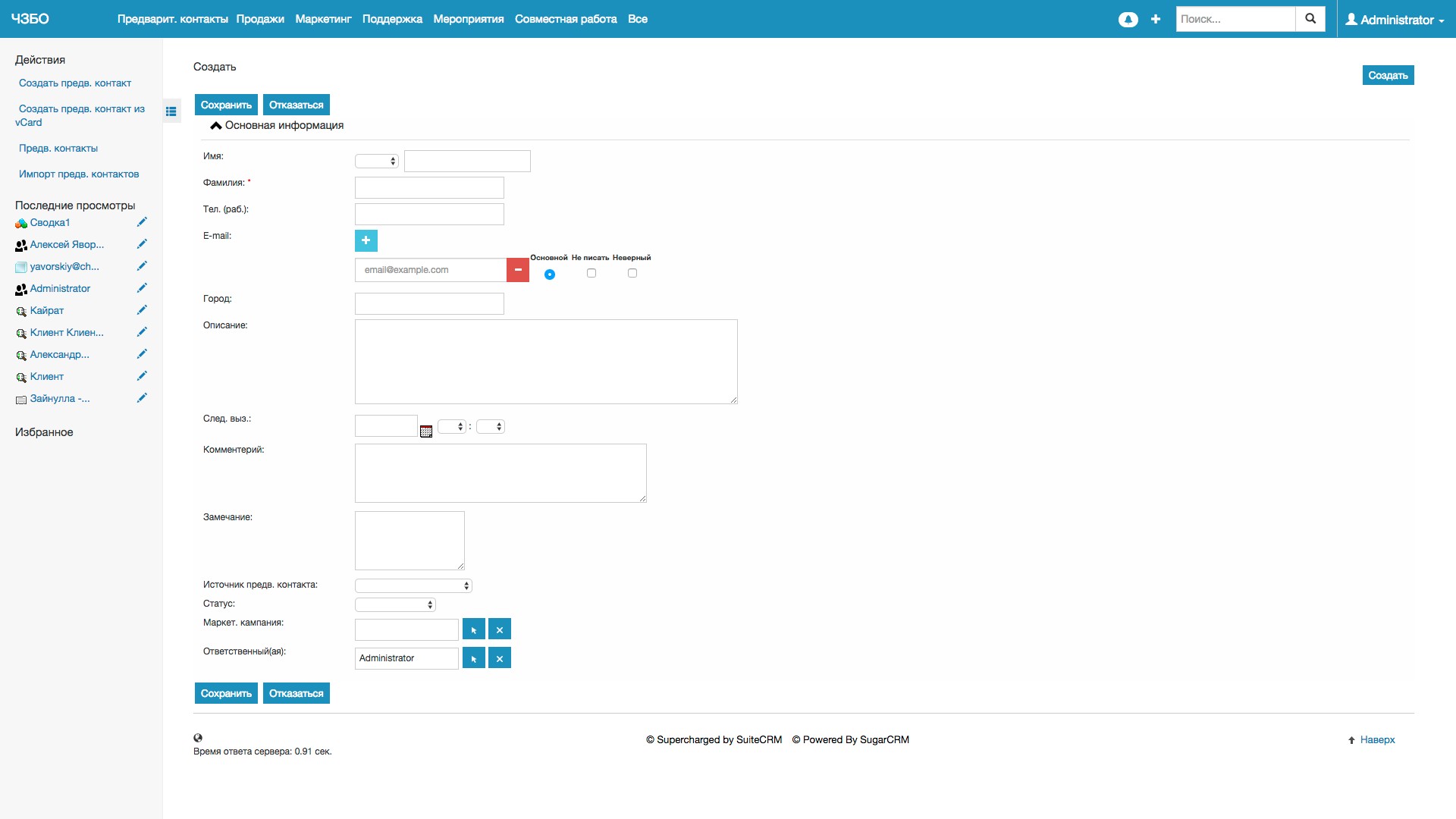The image size is (1456, 819).
Task: Click the search magnifier icon
Action: (x=1310, y=19)
